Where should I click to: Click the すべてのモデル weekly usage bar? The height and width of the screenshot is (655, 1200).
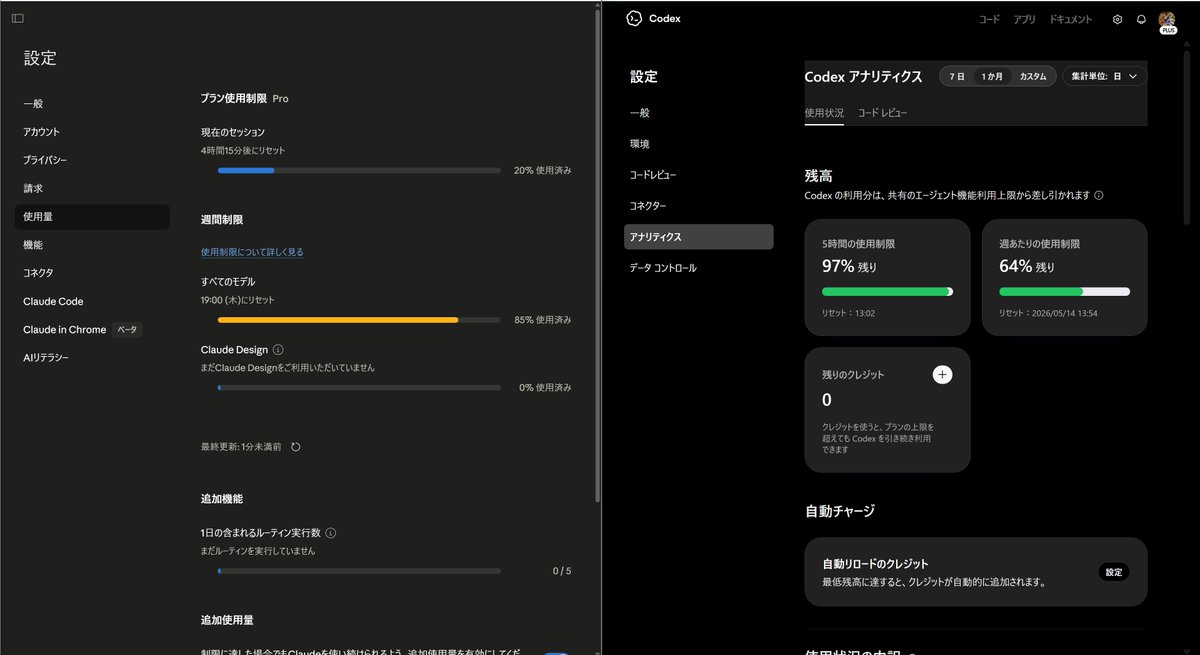pos(359,320)
